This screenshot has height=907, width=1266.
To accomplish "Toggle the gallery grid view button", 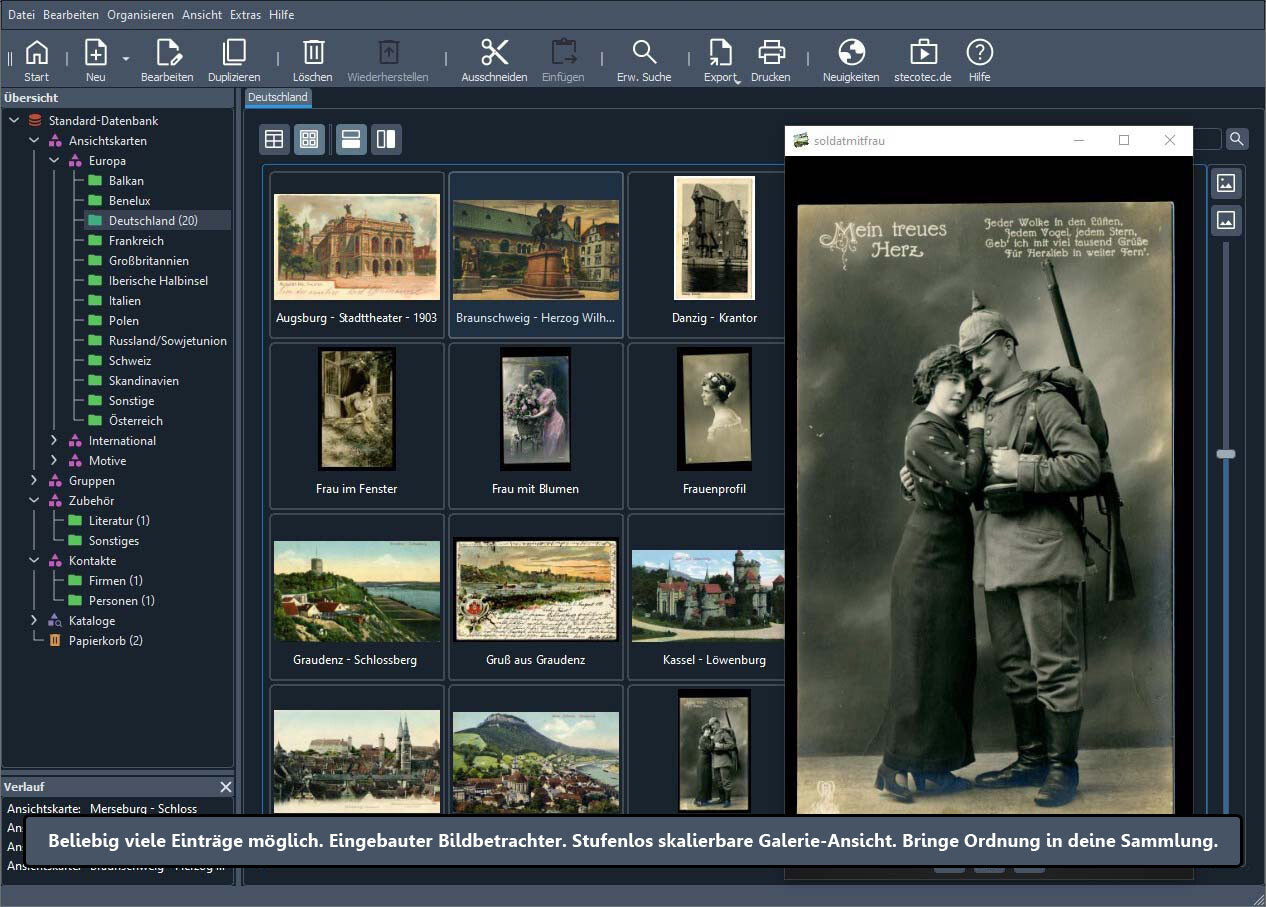I will [x=309, y=140].
